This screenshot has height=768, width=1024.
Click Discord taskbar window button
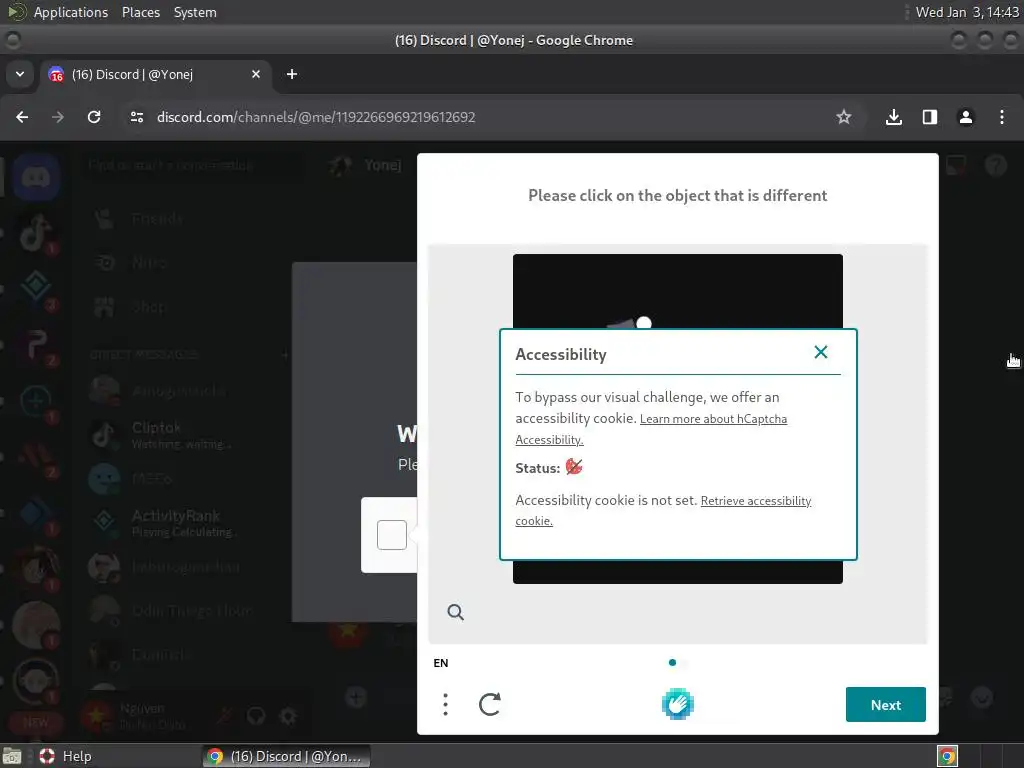click(286, 756)
